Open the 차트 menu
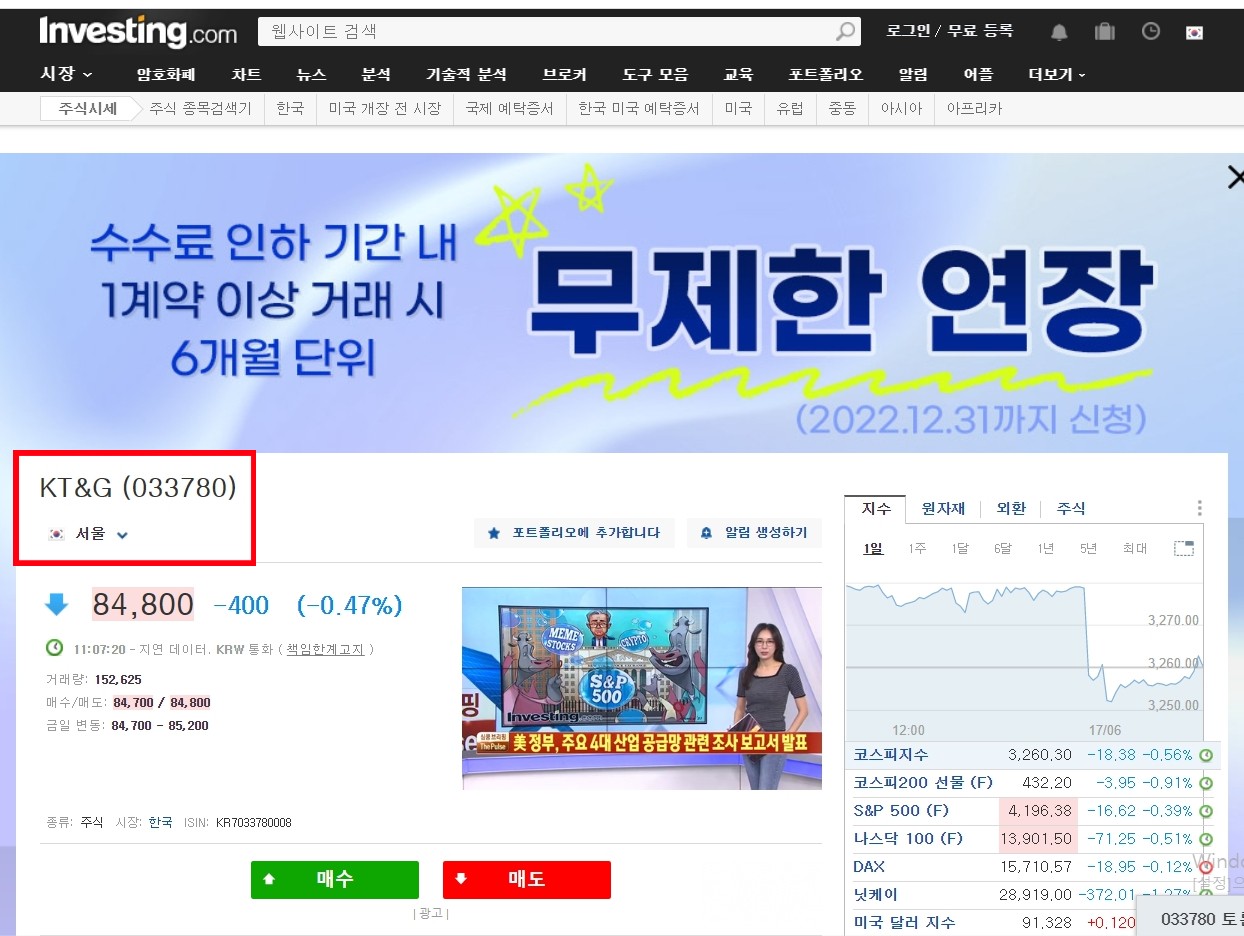1244x936 pixels. pos(246,74)
